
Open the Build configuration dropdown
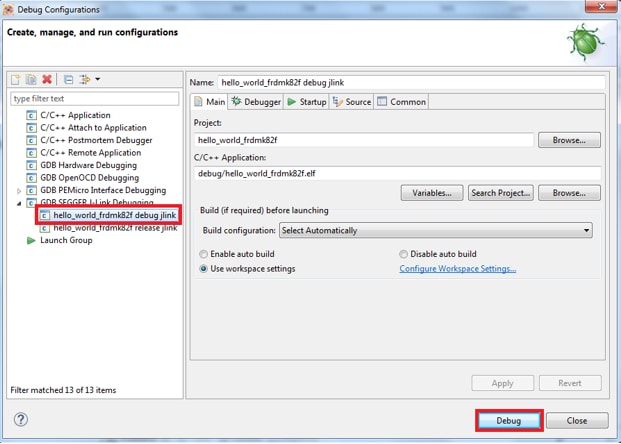pyautogui.click(x=435, y=230)
